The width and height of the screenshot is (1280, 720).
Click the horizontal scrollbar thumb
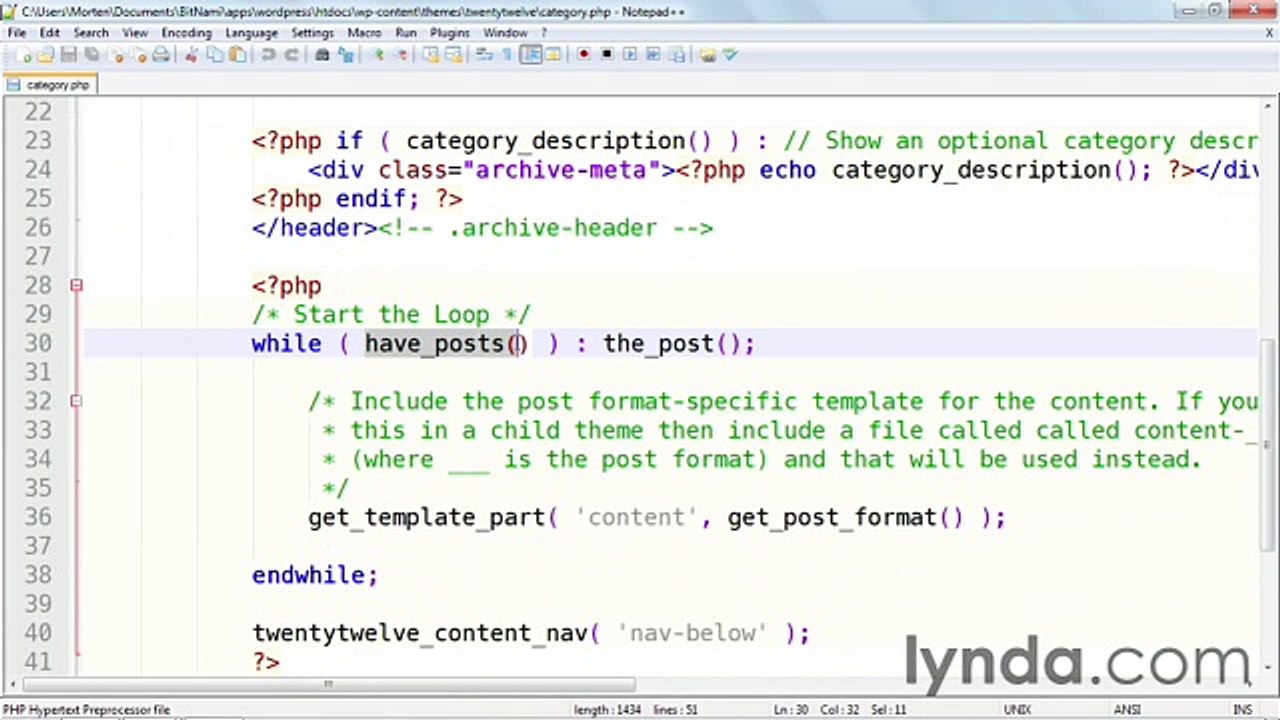click(330, 685)
